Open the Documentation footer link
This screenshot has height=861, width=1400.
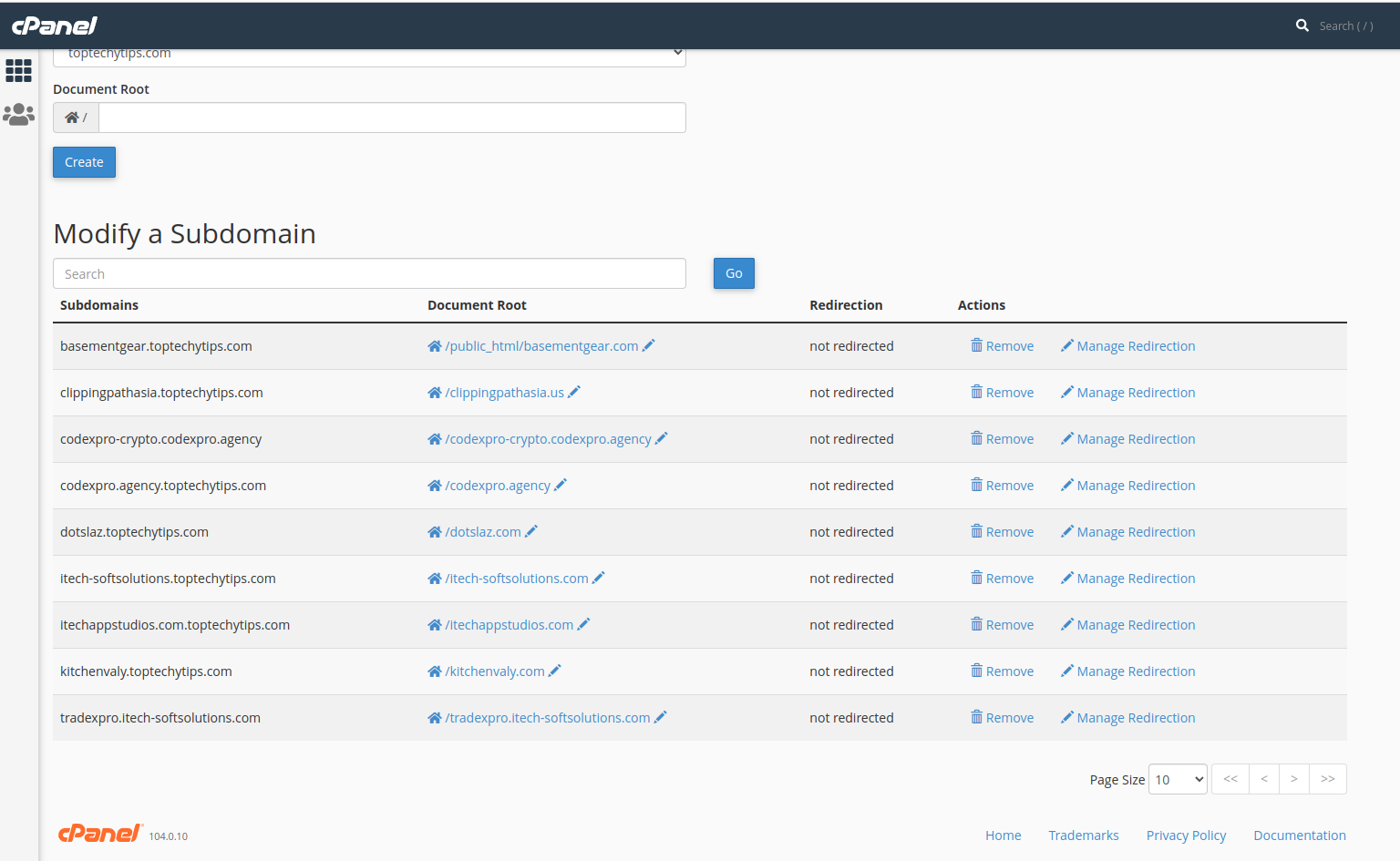click(x=1300, y=835)
